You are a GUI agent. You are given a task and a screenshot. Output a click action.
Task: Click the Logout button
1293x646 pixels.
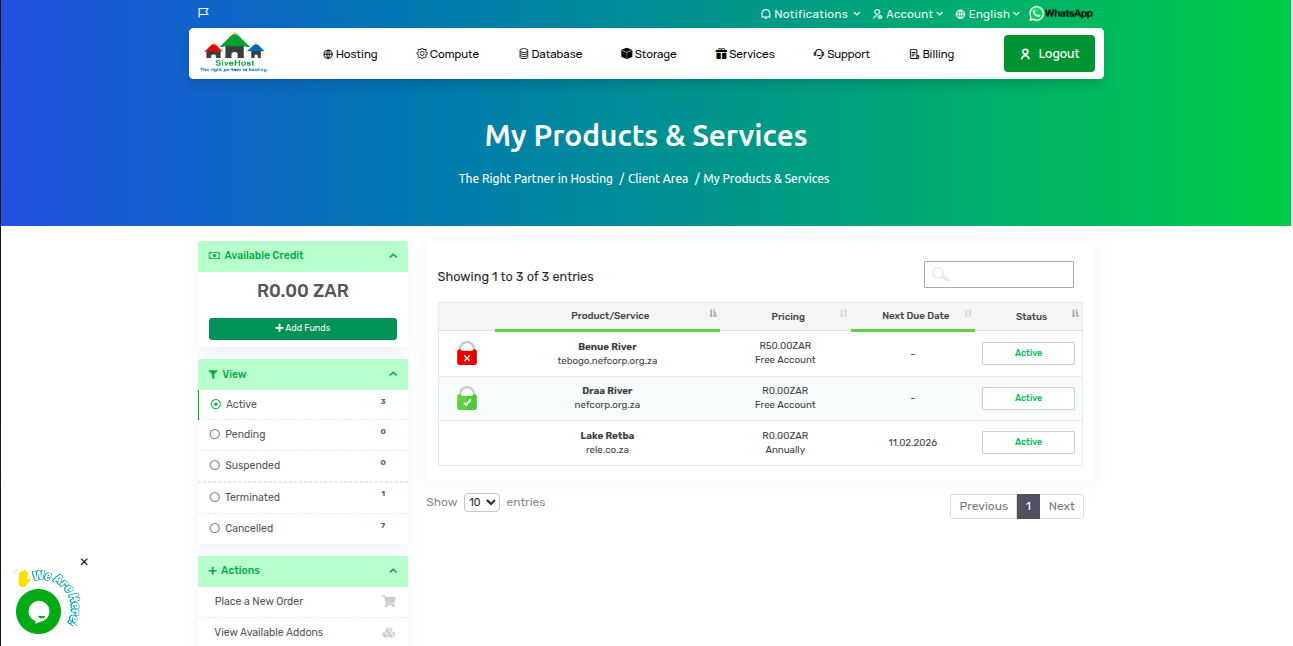[1049, 54]
